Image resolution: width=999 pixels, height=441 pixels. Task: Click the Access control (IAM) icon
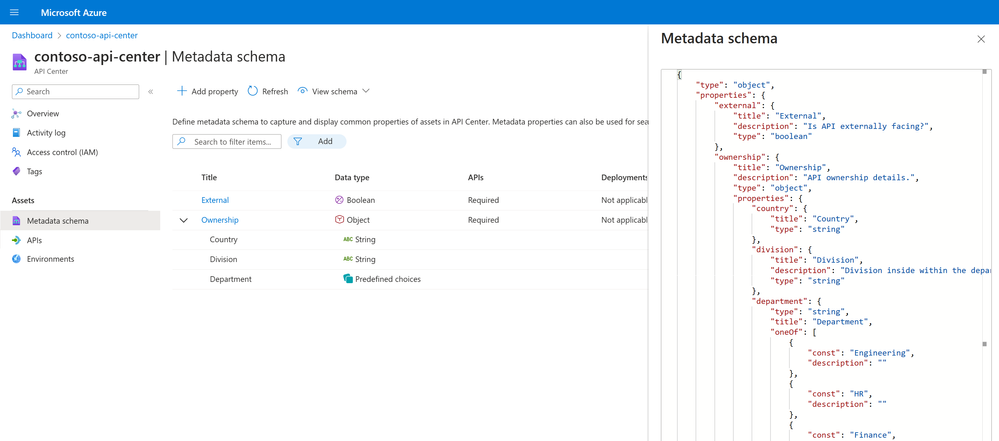point(17,152)
